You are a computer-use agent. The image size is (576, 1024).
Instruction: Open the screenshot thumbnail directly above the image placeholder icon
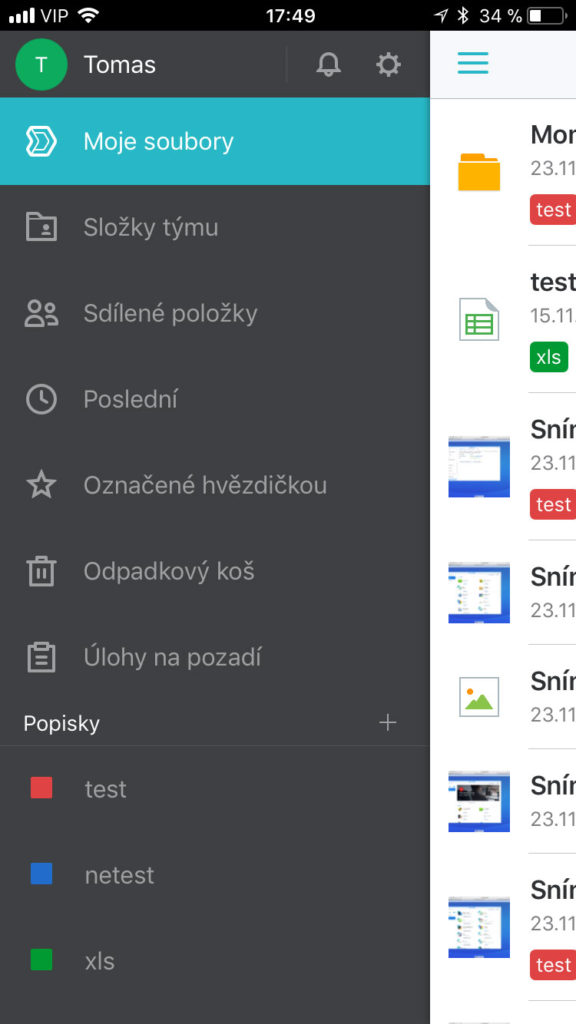(x=479, y=592)
